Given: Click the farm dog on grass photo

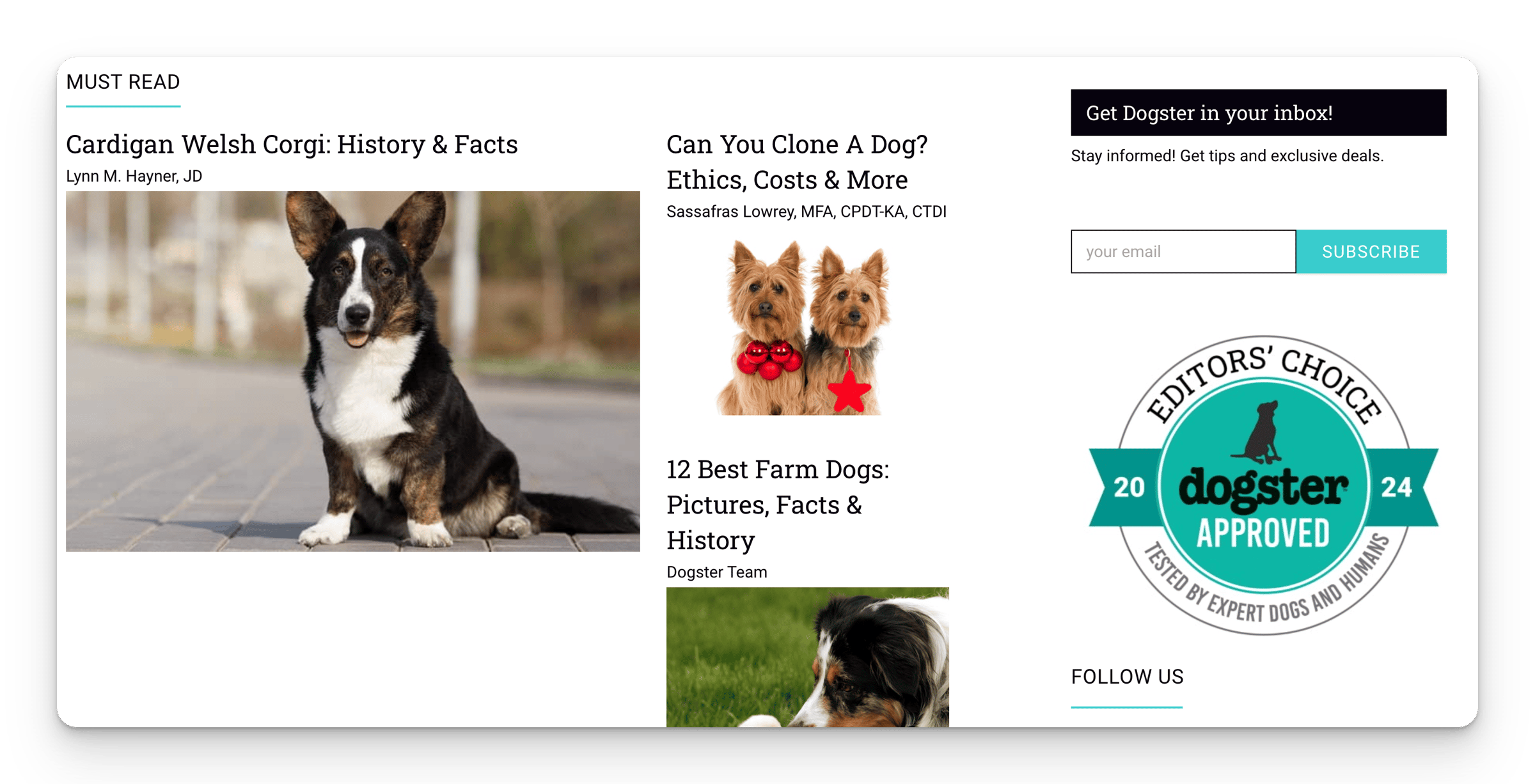Looking at the screenshot, I should [807, 657].
